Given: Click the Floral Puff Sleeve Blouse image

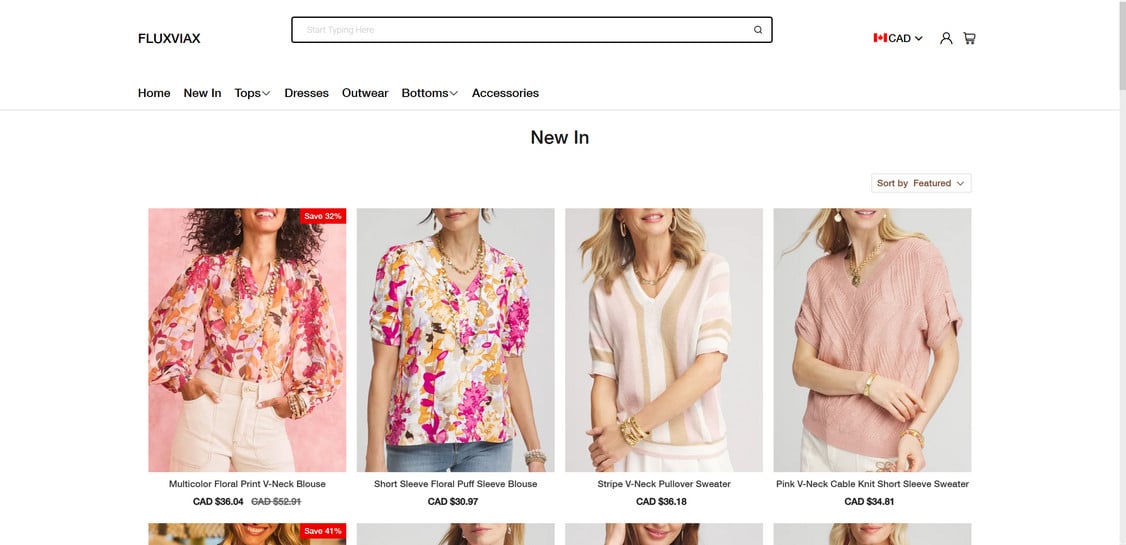Looking at the screenshot, I should click(455, 340).
